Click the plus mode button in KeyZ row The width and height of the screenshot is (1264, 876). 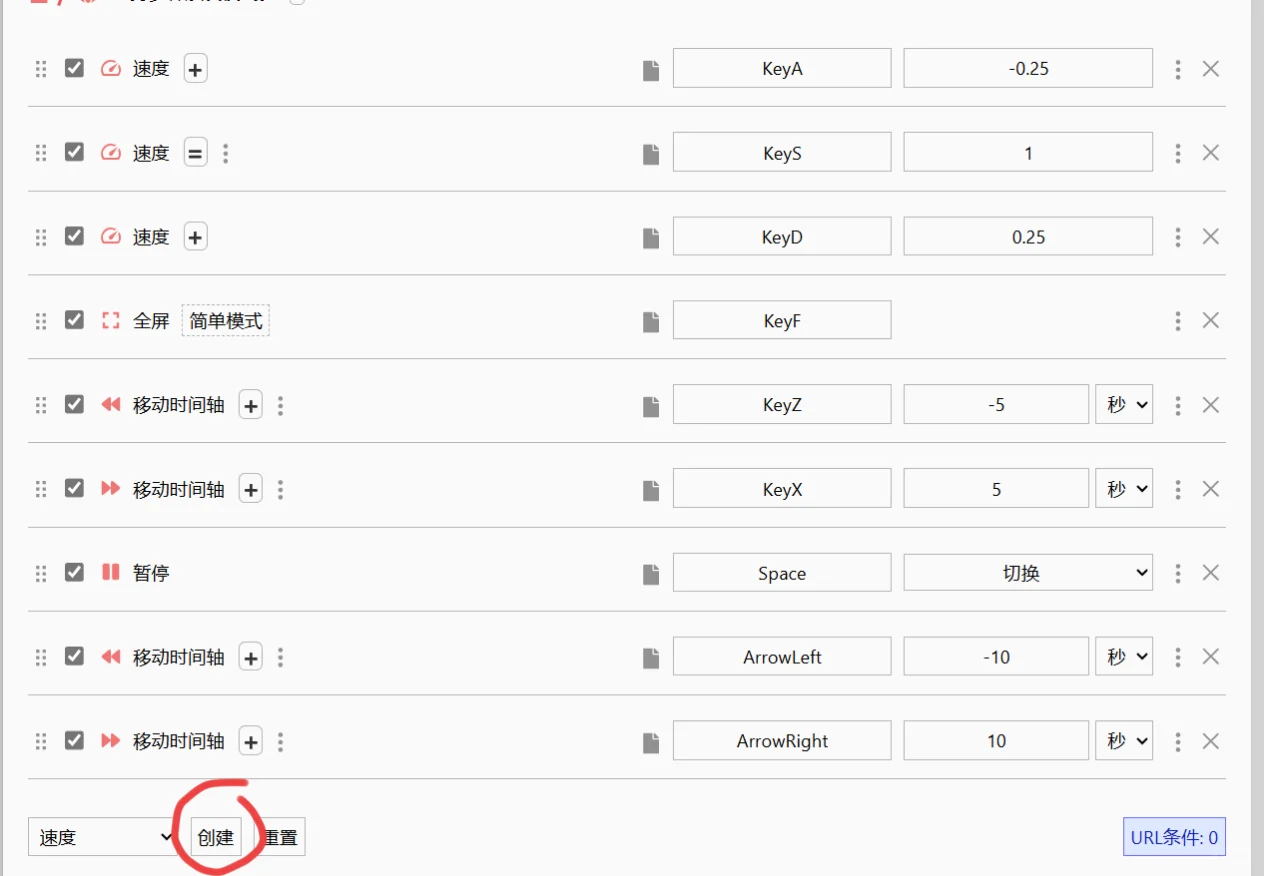251,405
